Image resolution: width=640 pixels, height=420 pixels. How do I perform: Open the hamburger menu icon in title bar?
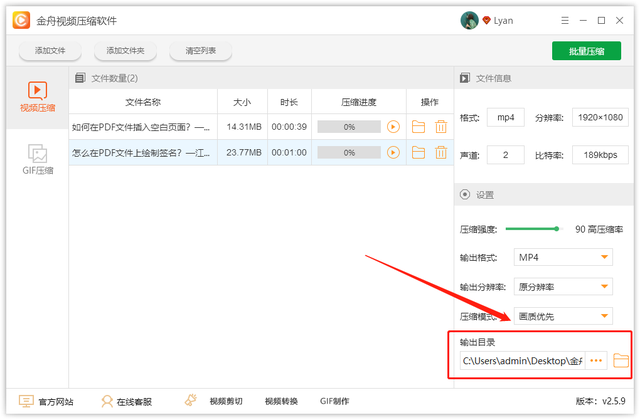click(564, 20)
